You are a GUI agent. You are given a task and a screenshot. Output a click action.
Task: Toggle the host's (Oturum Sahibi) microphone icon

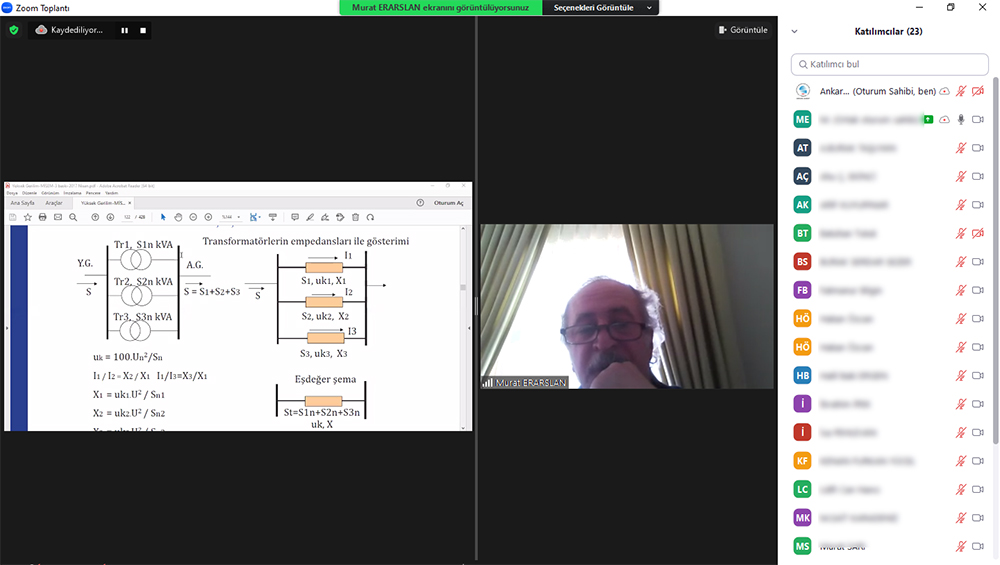coord(961,91)
